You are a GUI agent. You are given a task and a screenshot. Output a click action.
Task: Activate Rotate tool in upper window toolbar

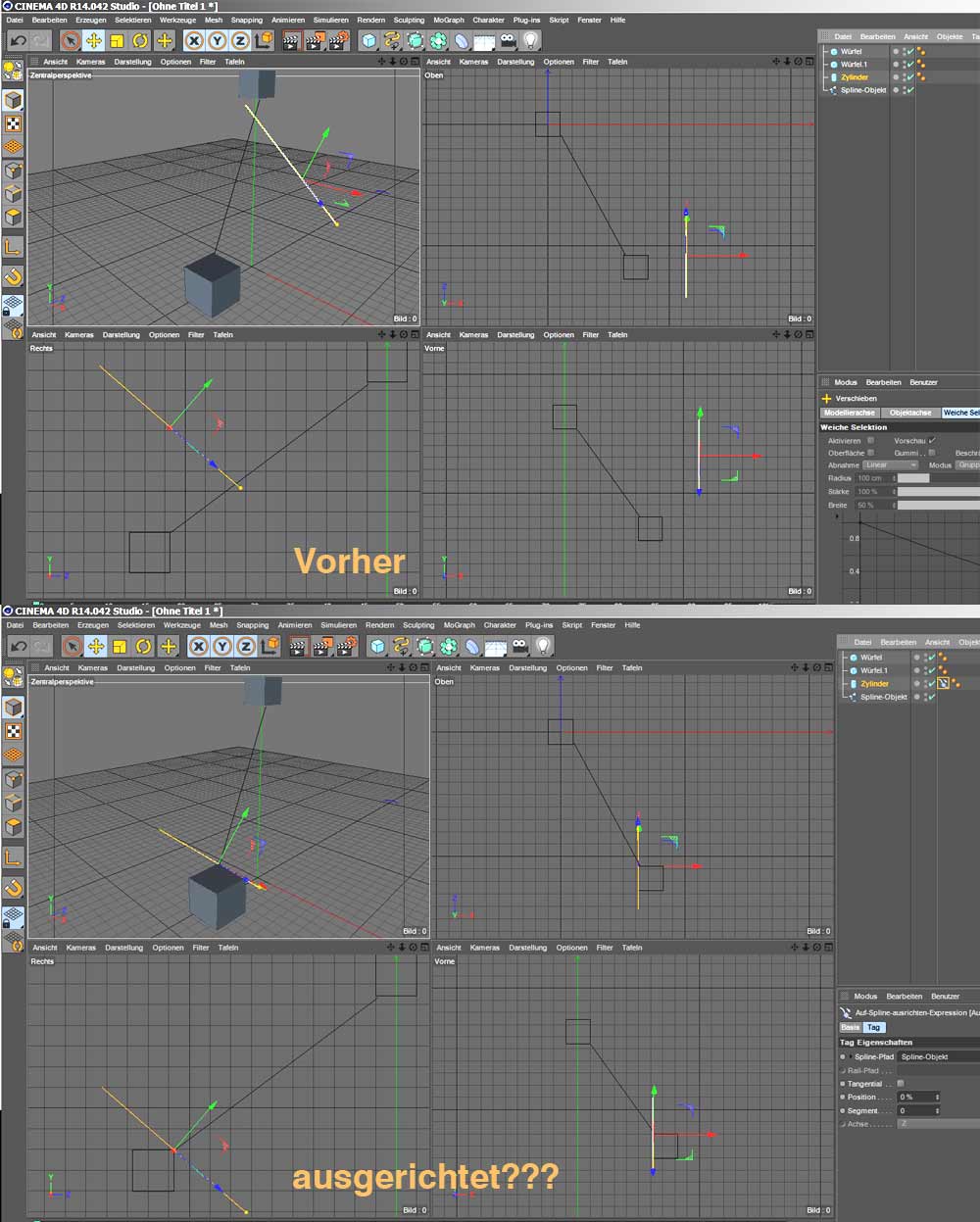[x=140, y=40]
